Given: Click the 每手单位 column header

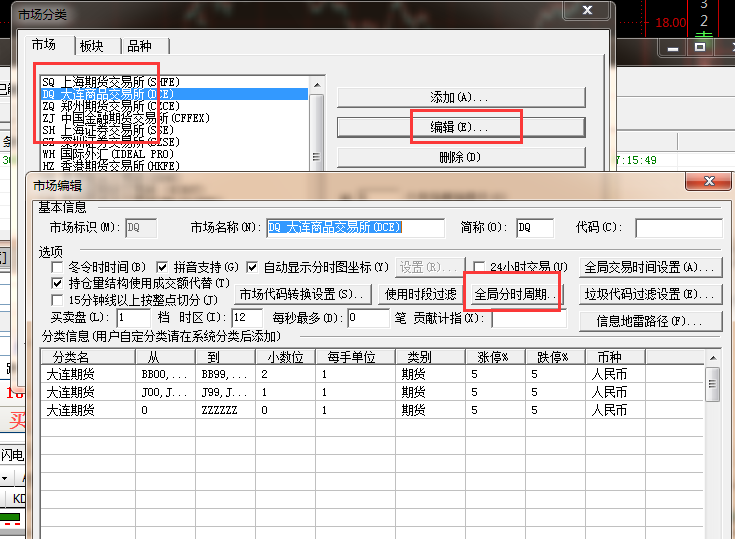Looking at the screenshot, I should pos(356,357).
